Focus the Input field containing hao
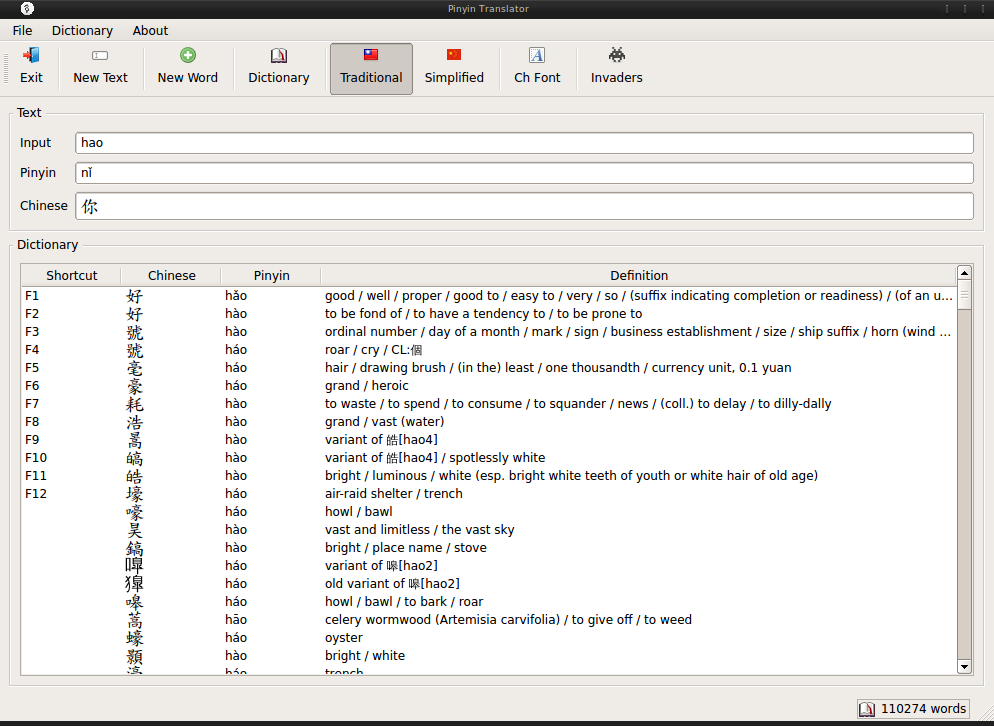 tap(524, 143)
